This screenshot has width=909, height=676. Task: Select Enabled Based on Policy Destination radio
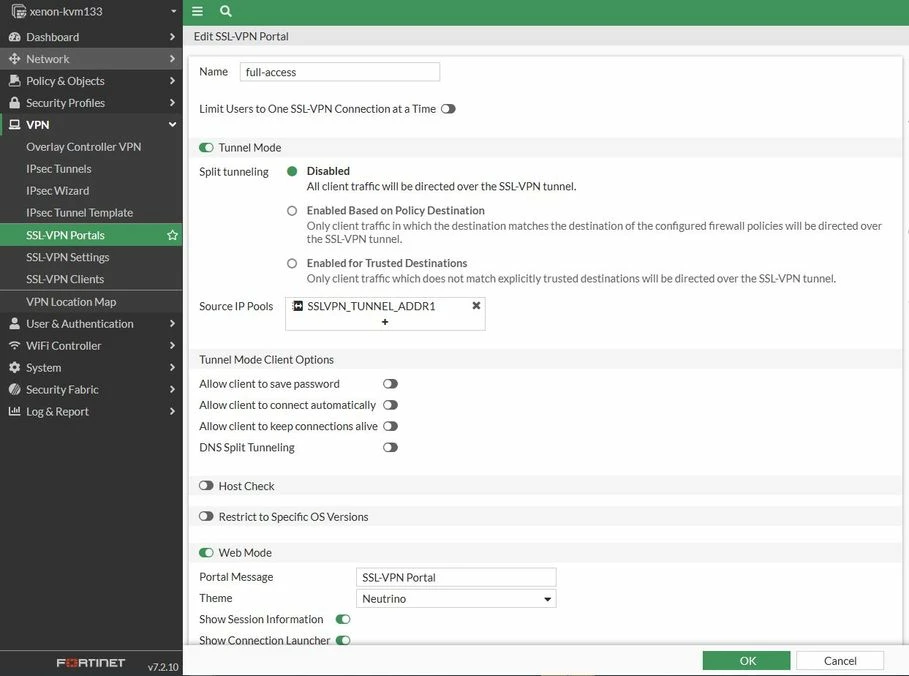click(292, 210)
